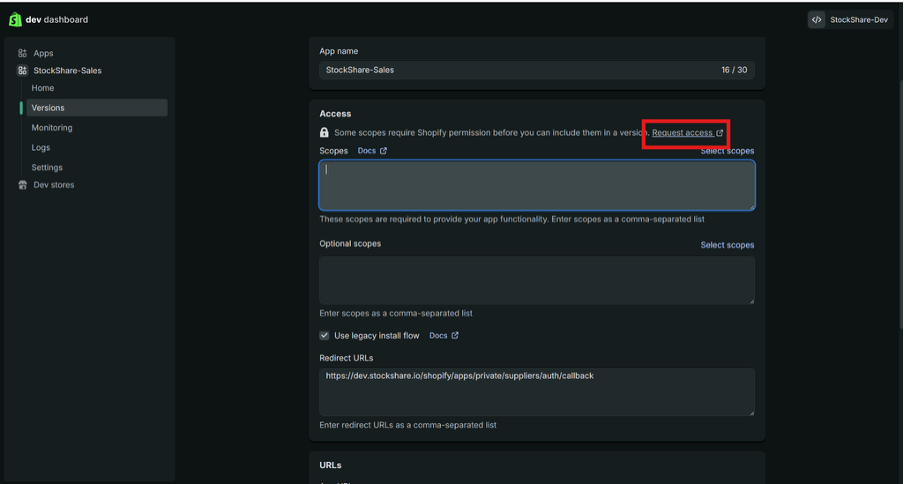Uncheck Use legacy install flow checkbox
Viewport: 904px width, 484px height.
pyautogui.click(x=325, y=335)
